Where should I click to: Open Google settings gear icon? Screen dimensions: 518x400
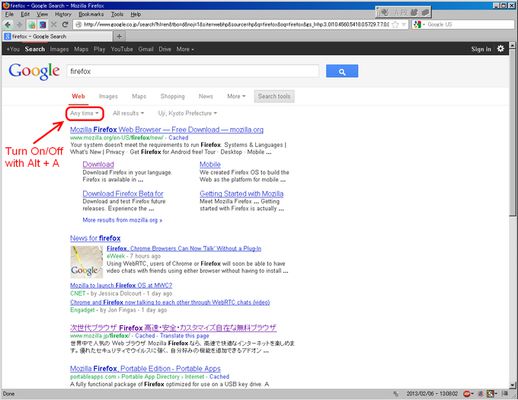pyautogui.click(x=500, y=49)
